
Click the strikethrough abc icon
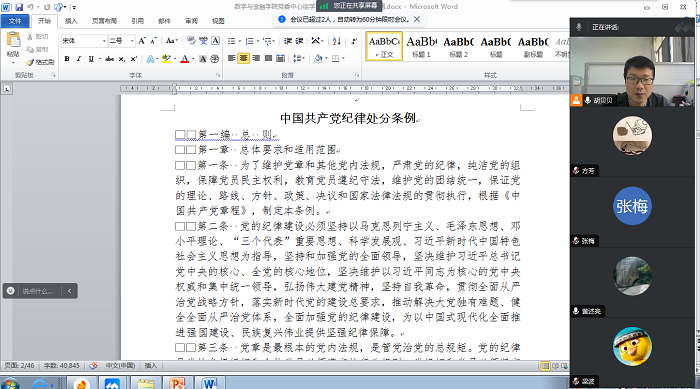tap(109, 59)
